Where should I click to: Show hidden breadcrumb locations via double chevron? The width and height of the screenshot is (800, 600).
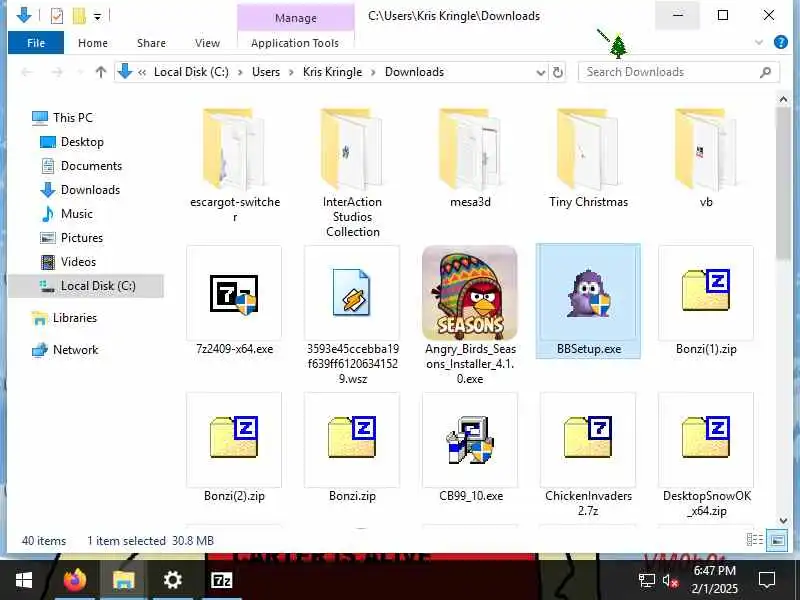[x=142, y=72]
